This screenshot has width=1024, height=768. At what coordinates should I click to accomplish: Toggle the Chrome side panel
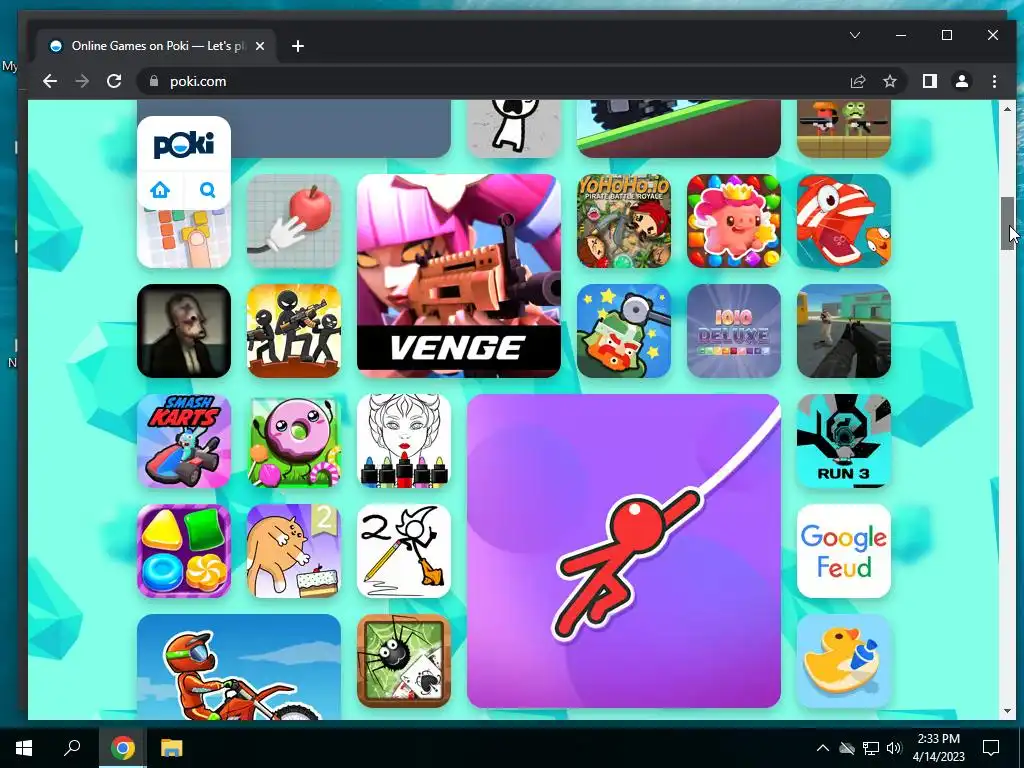[x=929, y=81]
